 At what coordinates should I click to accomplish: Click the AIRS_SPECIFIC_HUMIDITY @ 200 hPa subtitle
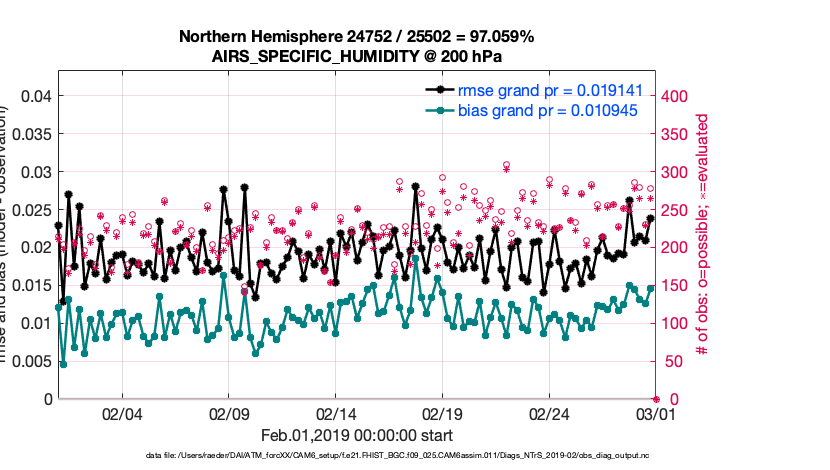(x=356, y=56)
